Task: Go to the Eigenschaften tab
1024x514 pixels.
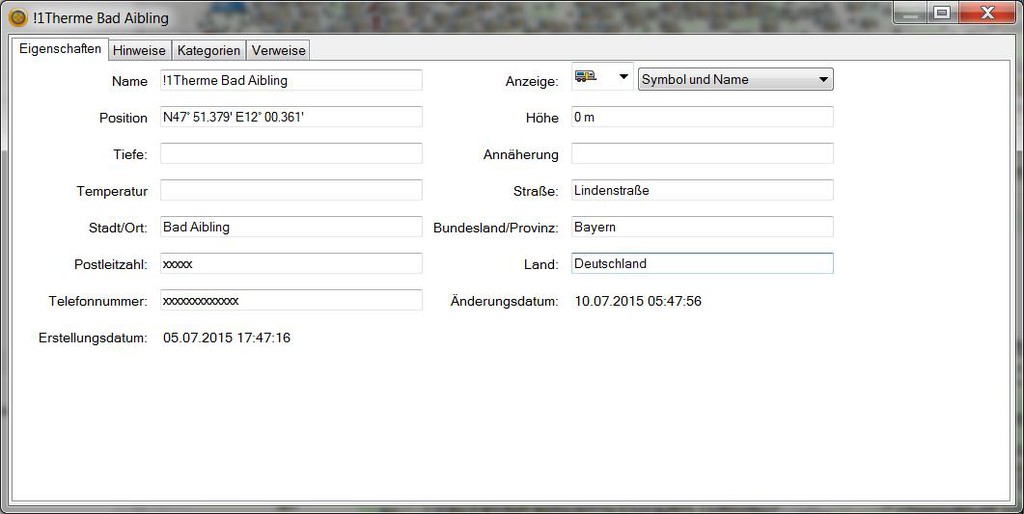Action: pyautogui.click(x=60, y=49)
